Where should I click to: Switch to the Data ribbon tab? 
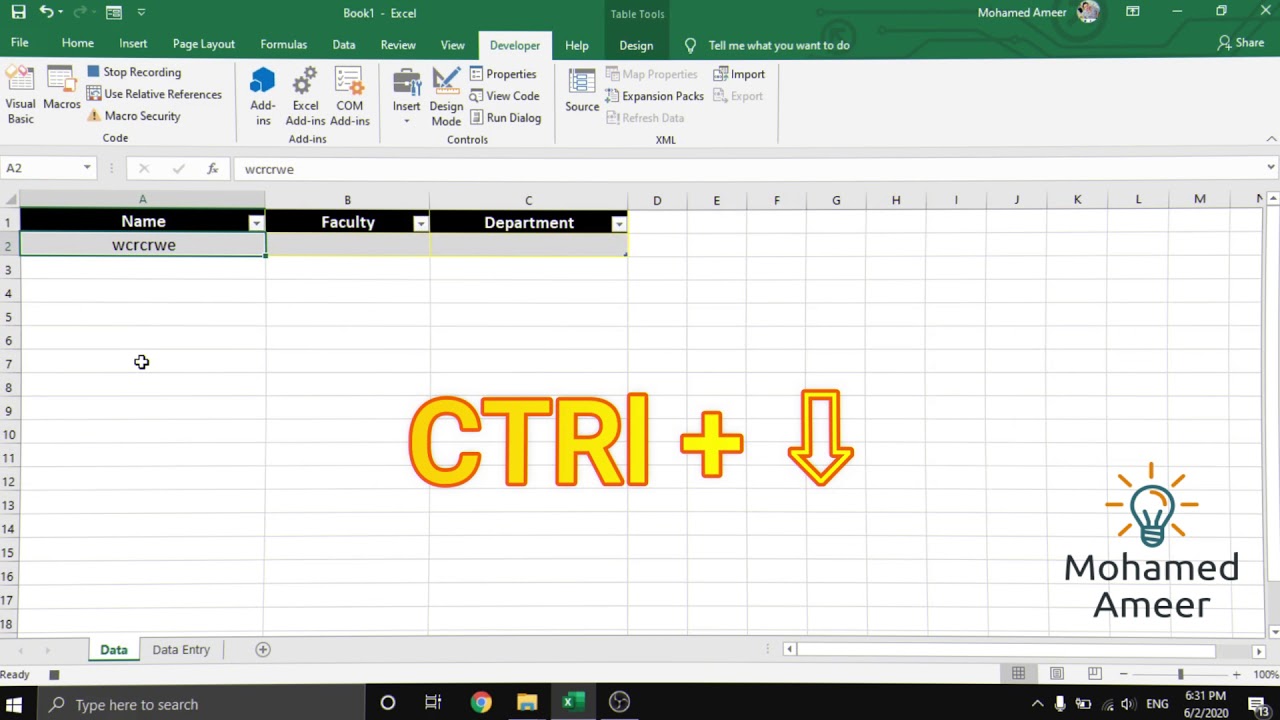343,44
